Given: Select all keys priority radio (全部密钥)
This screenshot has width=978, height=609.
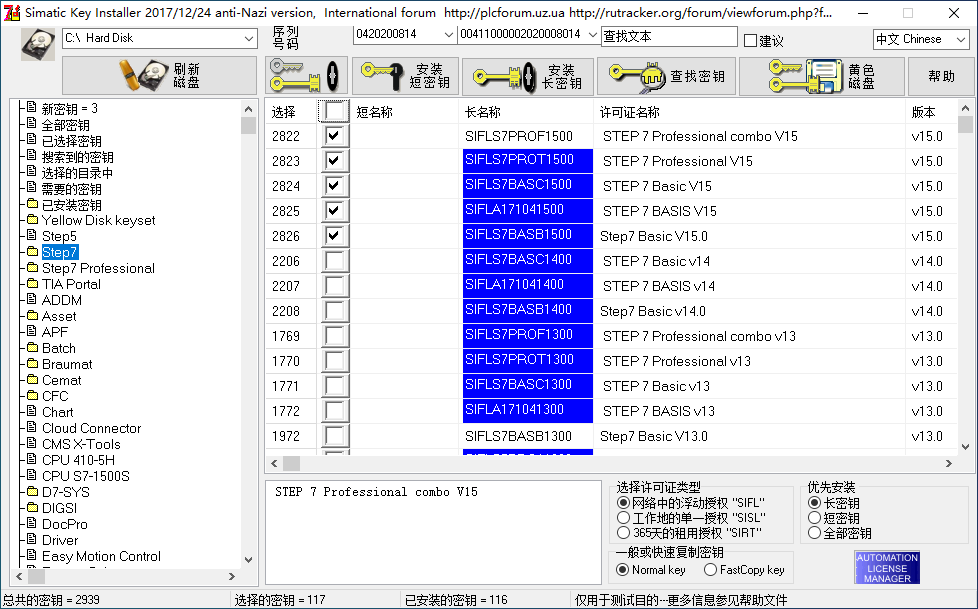Looking at the screenshot, I should point(813,533).
